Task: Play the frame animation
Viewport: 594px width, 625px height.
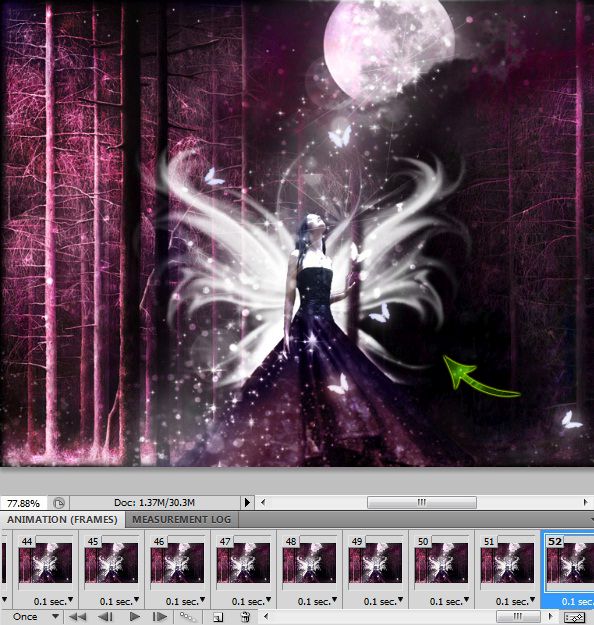Action: [135, 617]
